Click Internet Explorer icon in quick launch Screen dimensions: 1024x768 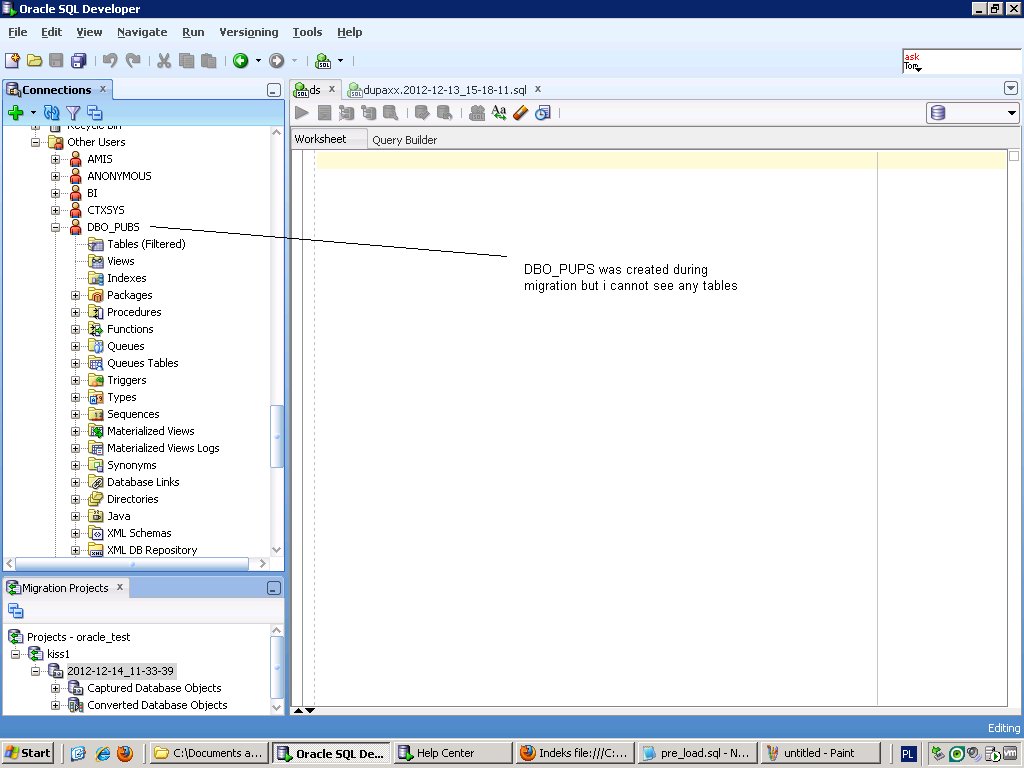click(x=103, y=753)
